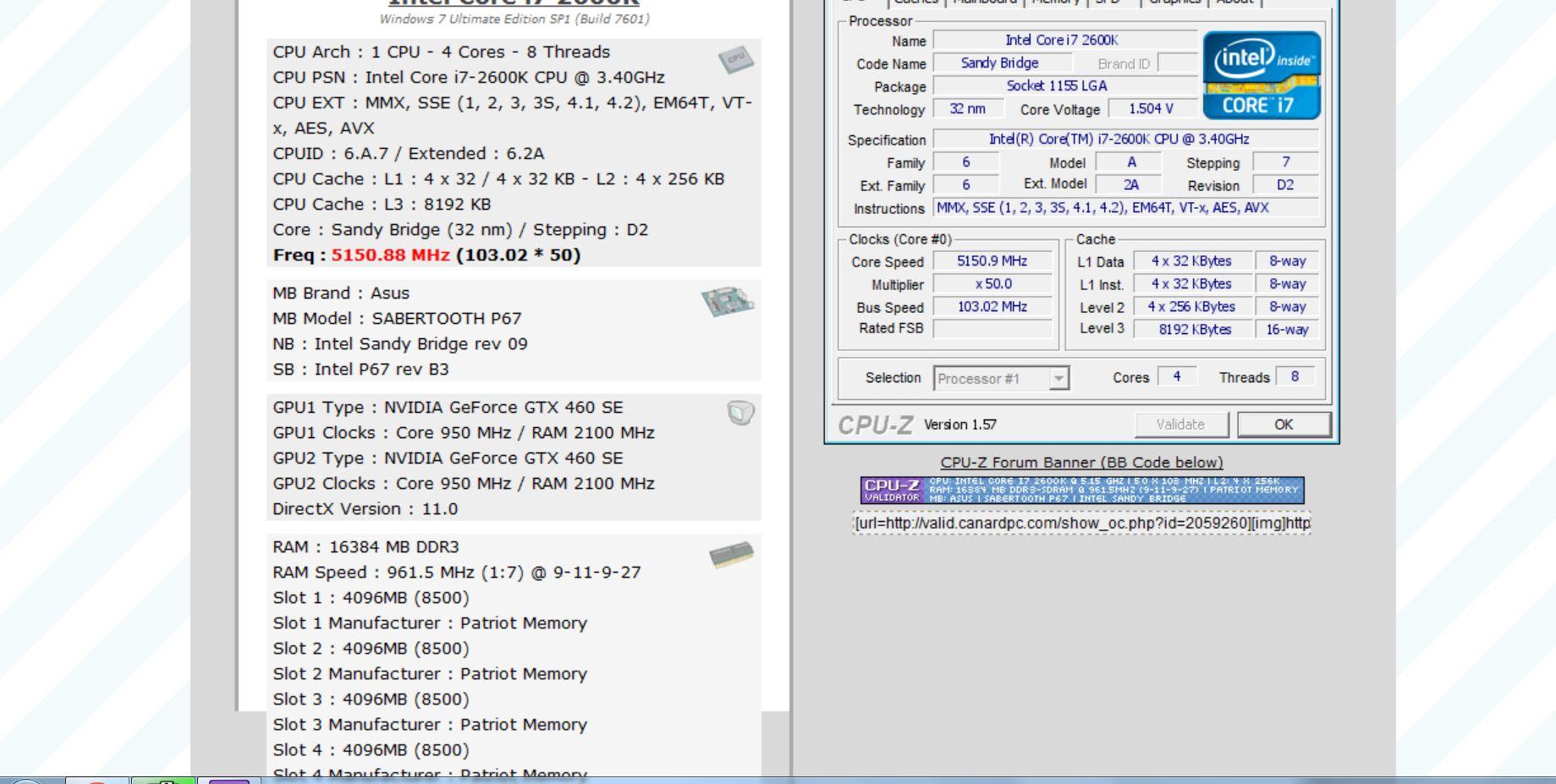This screenshot has height=784, width=1556.
Task: Click the red frequency text 5150.88 MHz
Action: (390, 255)
